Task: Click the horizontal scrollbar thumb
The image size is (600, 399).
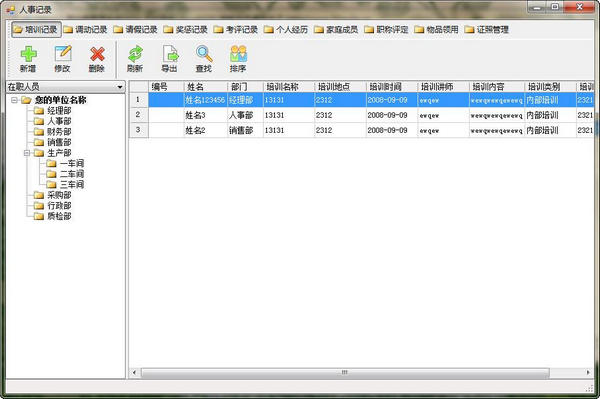Action: [x=345, y=372]
